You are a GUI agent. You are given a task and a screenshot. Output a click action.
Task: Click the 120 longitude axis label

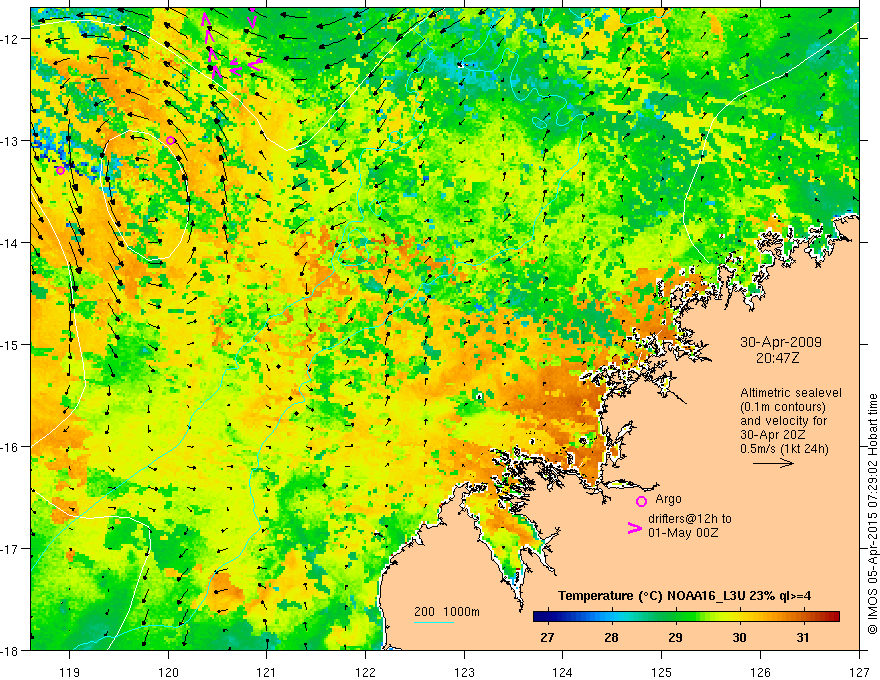pos(168,672)
